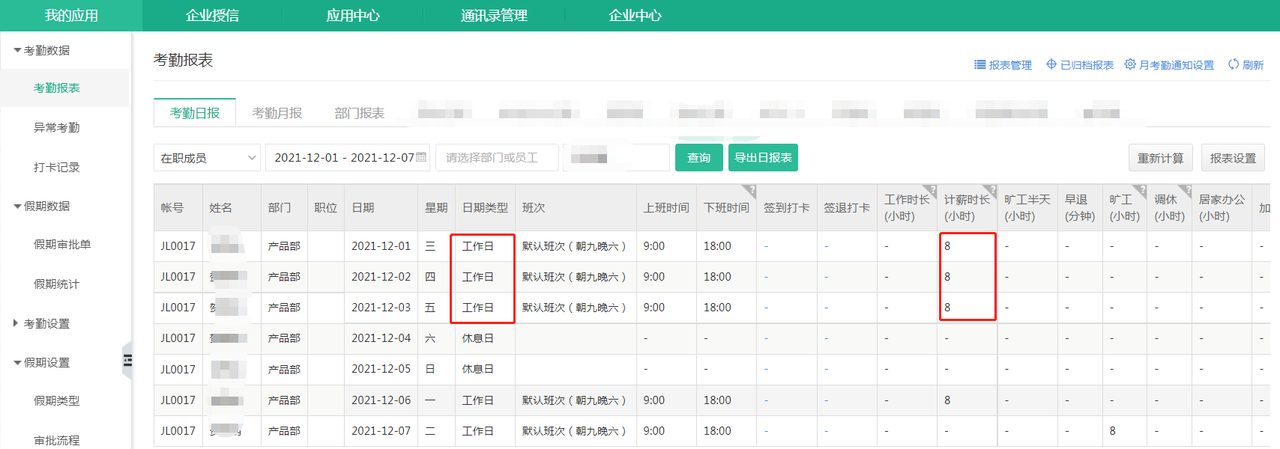The image size is (1280, 449).
Task: Click 考勤报表 page title
Action: coord(183,60)
